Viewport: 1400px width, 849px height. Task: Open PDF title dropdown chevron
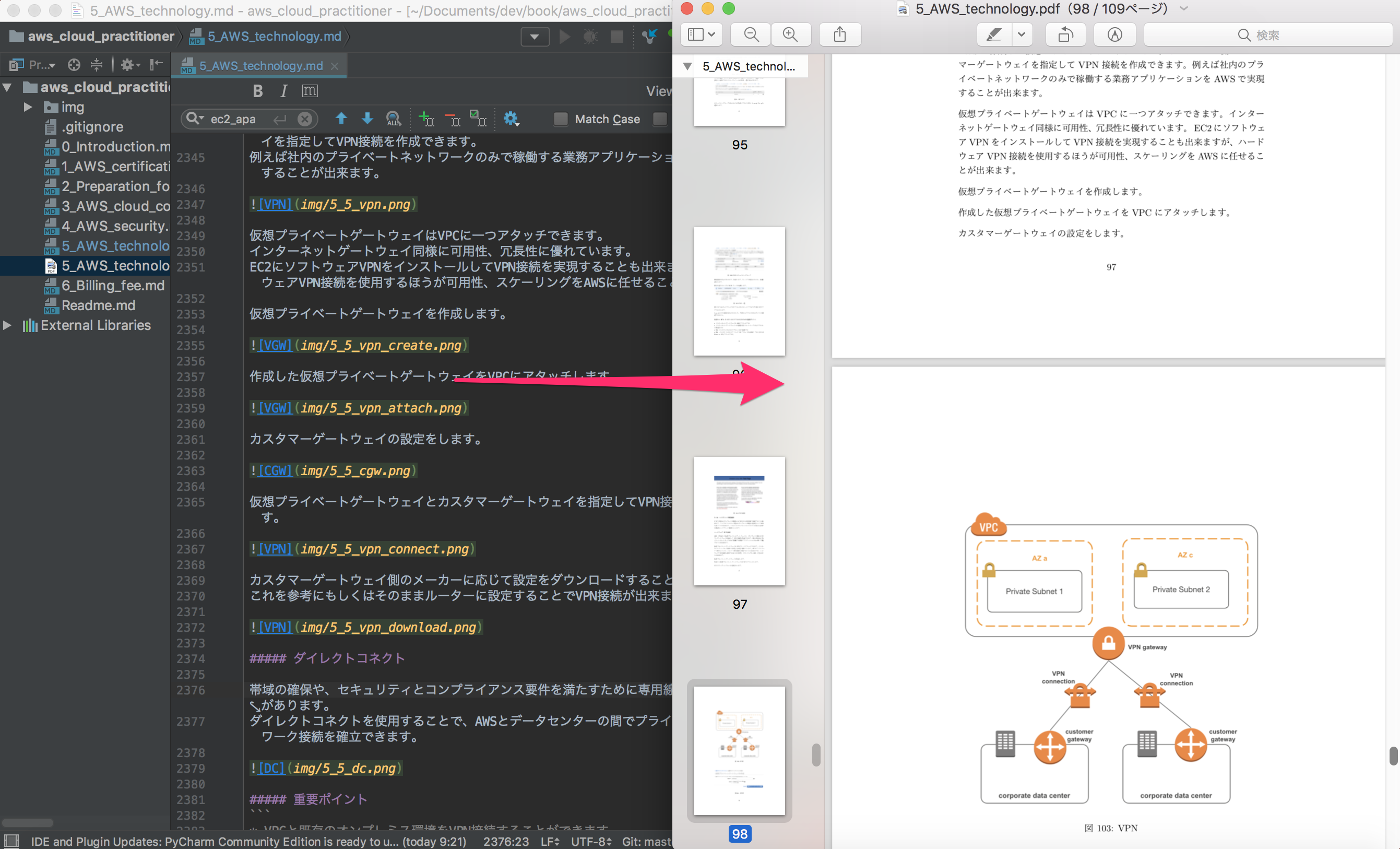click(1183, 8)
